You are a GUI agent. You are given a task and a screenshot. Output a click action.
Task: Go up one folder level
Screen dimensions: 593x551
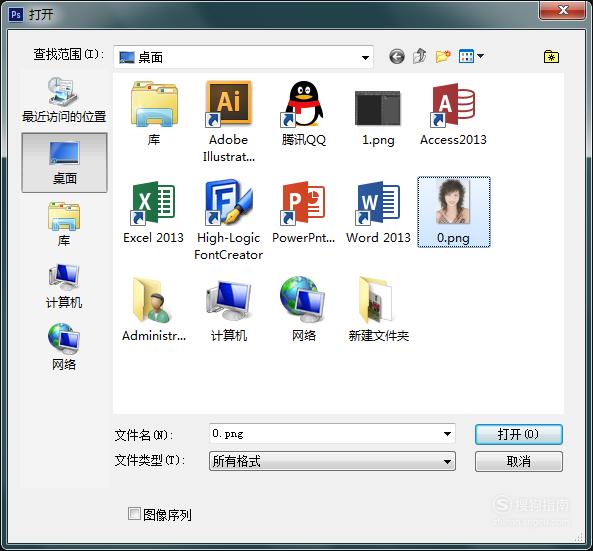[x=419, y=56]
